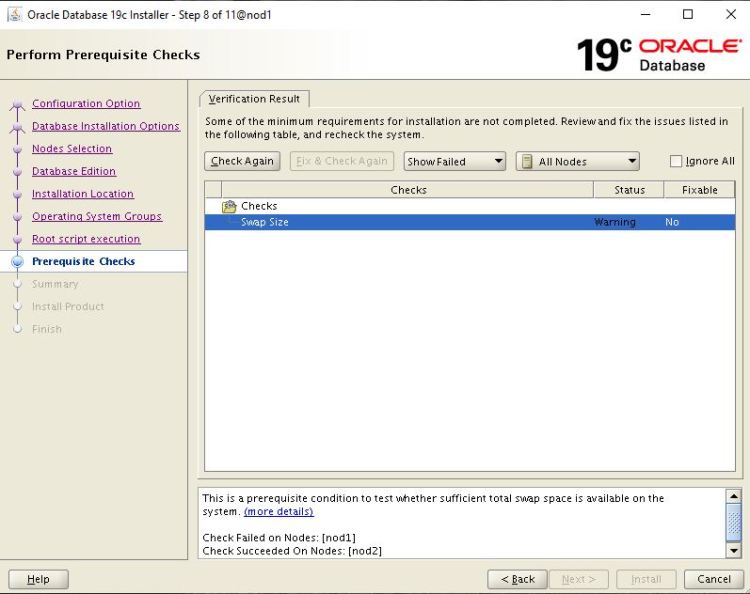The height and width of the screenshot is (594, 750).
Task: Click the Java installer icon in title bar
Action: [14, 15]
